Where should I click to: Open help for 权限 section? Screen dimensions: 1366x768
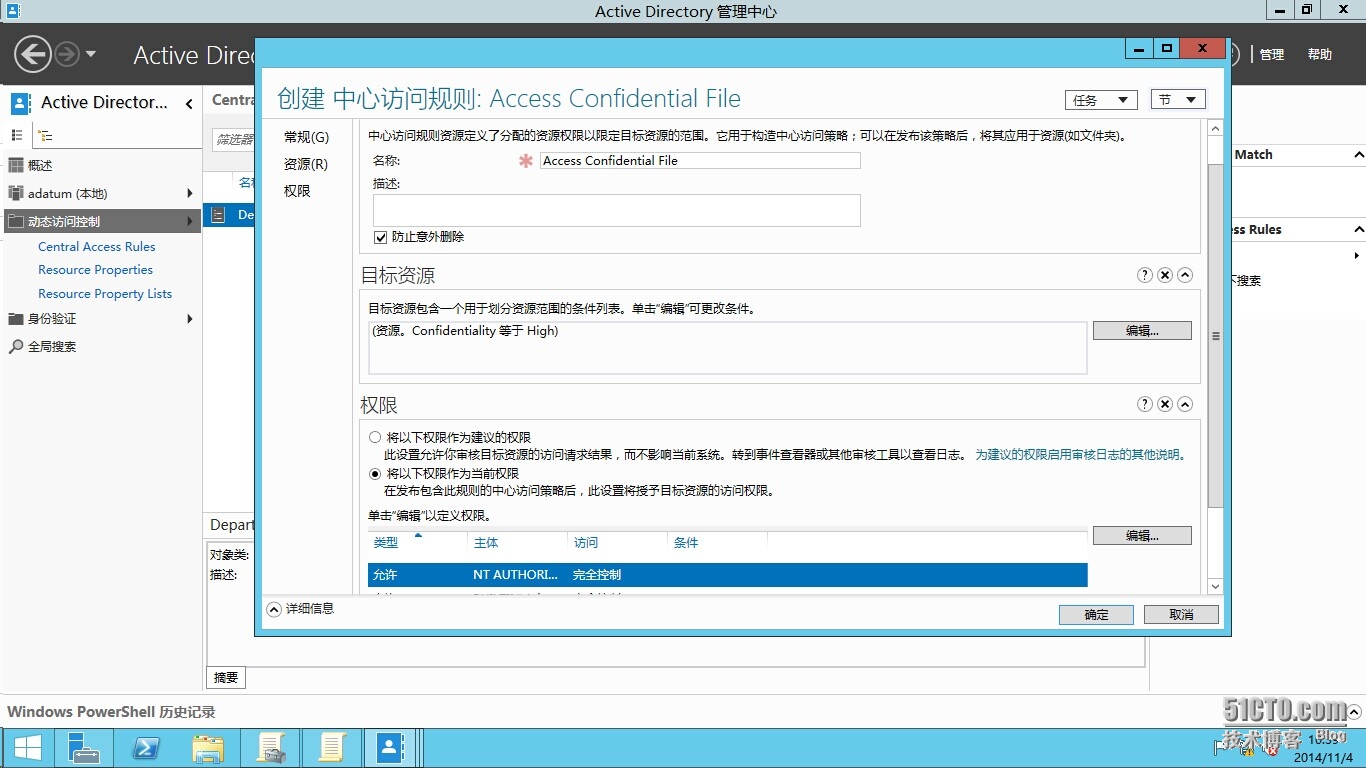(x=1145, y=405)
